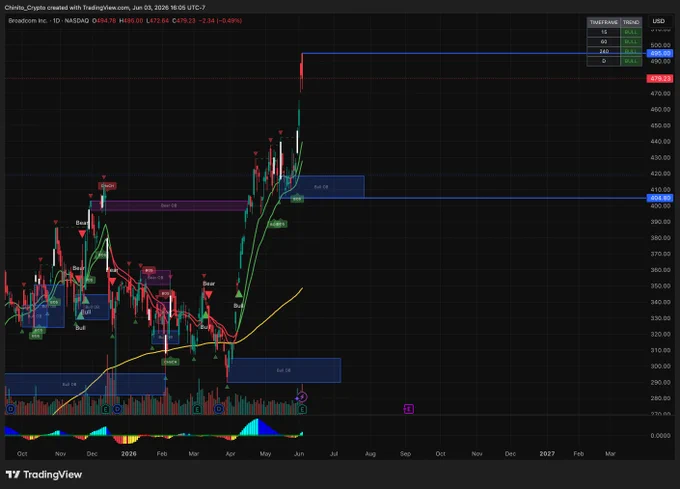Click the TradingView logo at the bottom
This screenshot has width=680, height=489.
coord(44,474)
